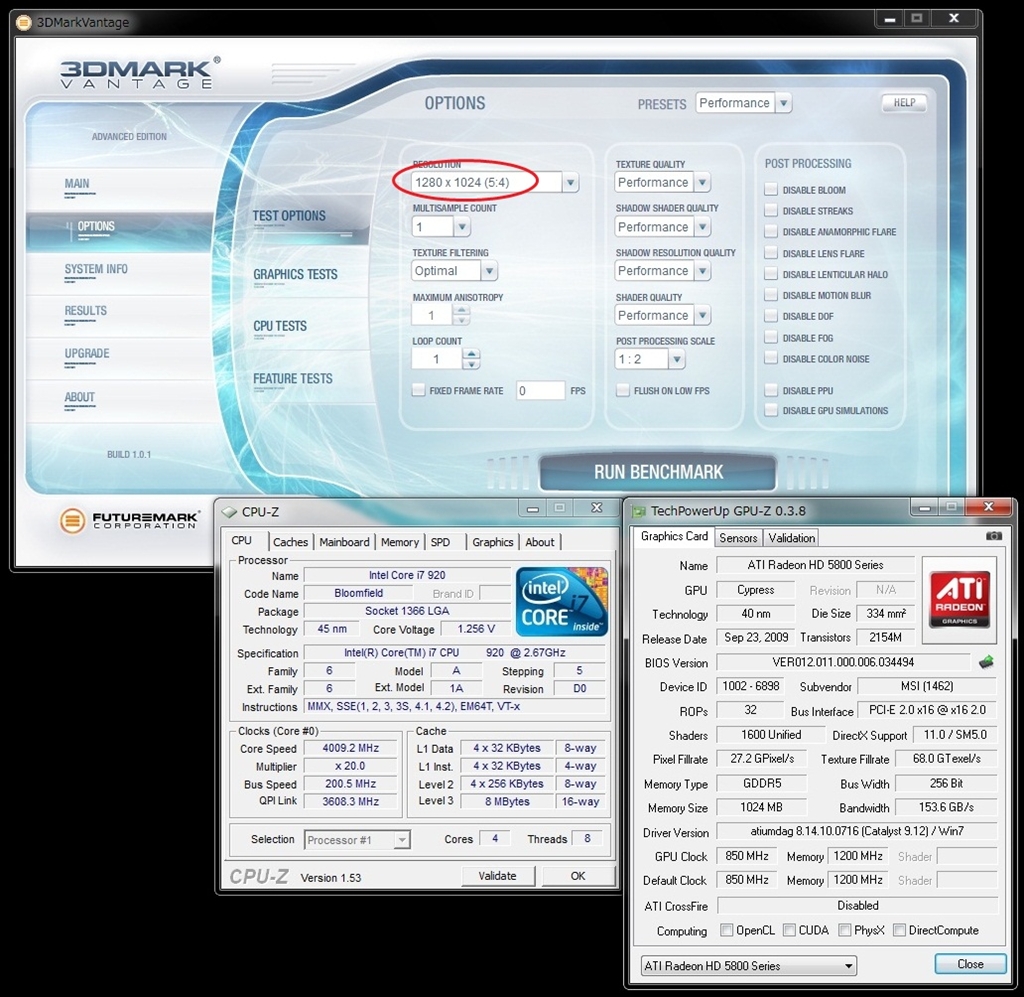Open the GPU-Z Validation tab
The image size is (1024, 997).
(x=792, y=538)
